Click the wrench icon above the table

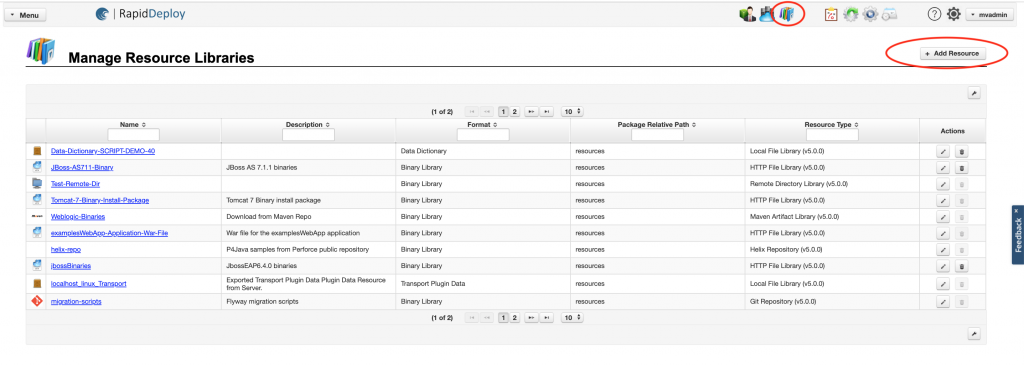(974, 93)
